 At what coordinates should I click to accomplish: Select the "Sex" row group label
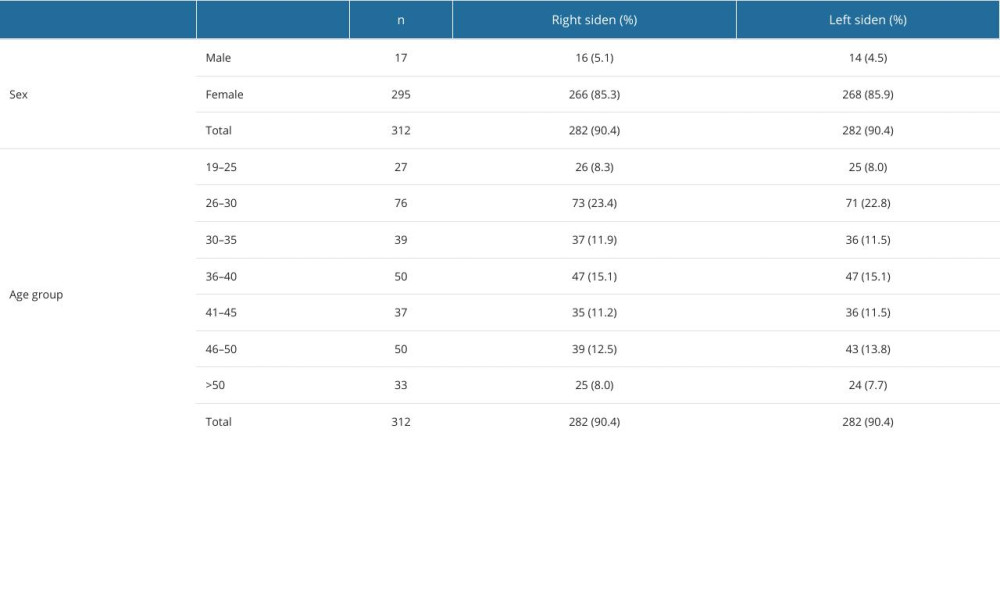[x=19, y=95]
